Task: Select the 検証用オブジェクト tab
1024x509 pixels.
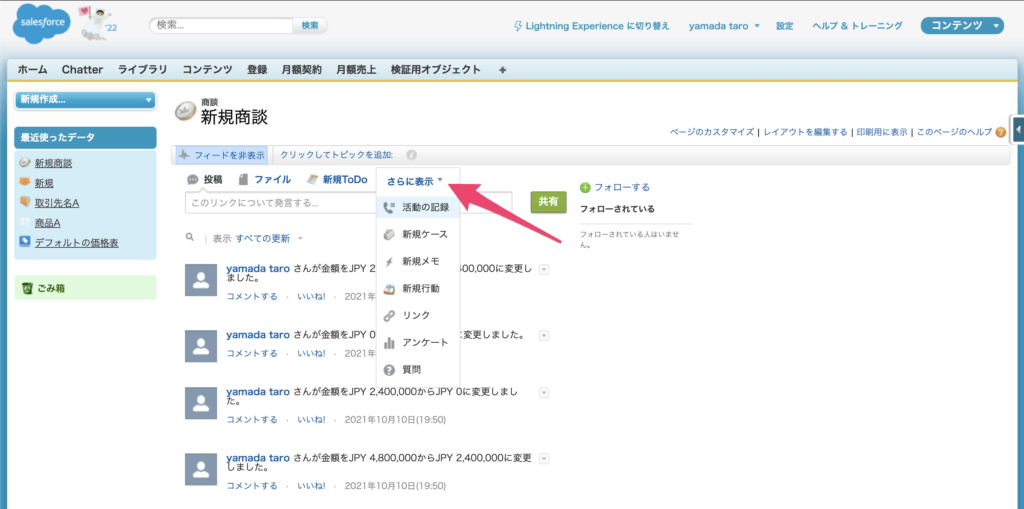Action: (436, 70)
